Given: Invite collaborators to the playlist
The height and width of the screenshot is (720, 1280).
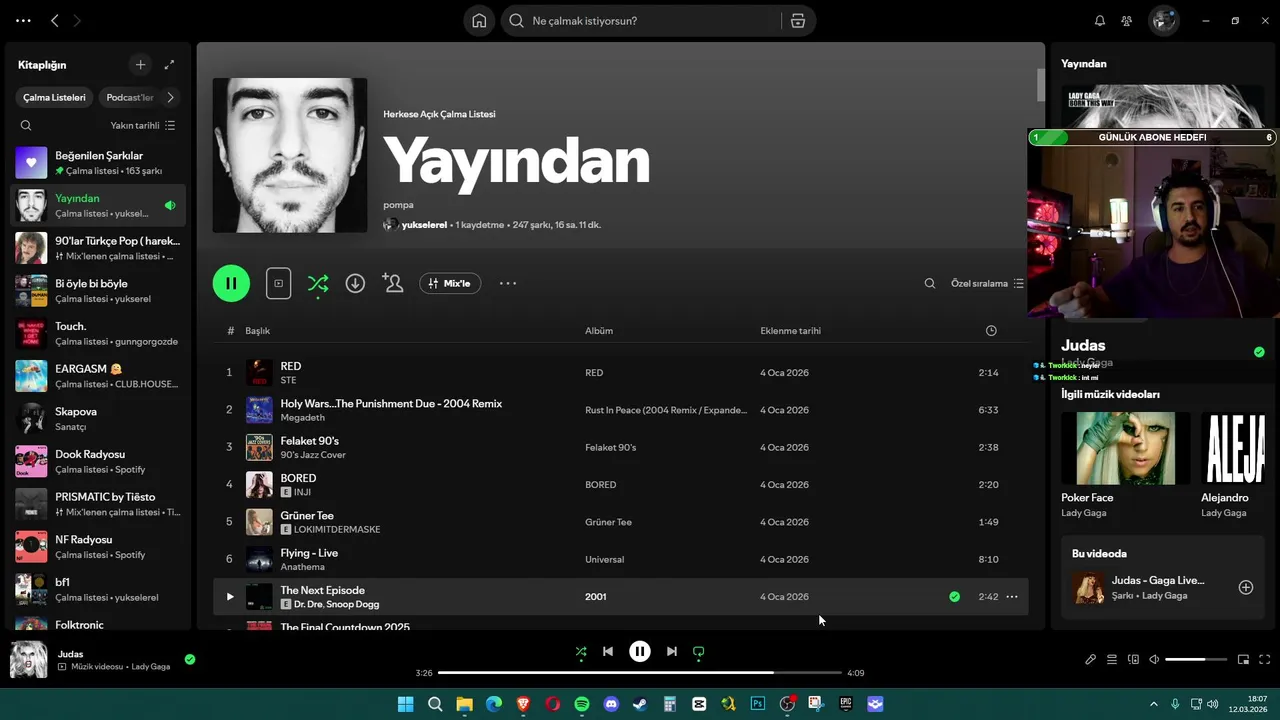Looking at the screenshot, I should coord(392,284).
